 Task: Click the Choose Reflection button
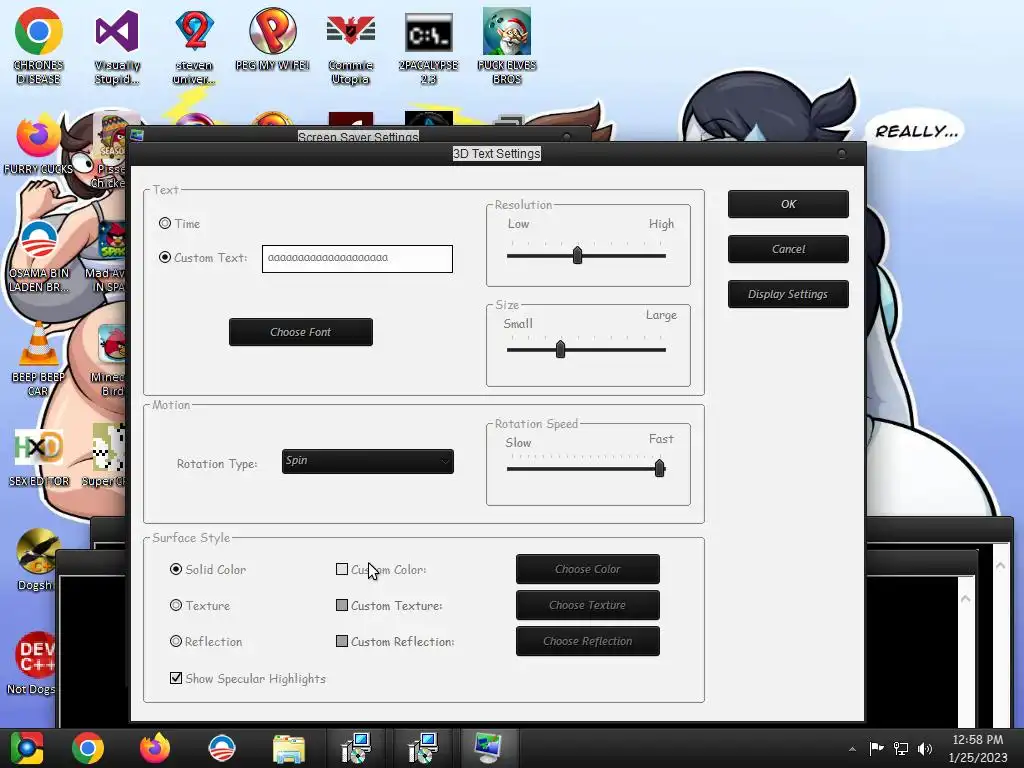point(588,641)
